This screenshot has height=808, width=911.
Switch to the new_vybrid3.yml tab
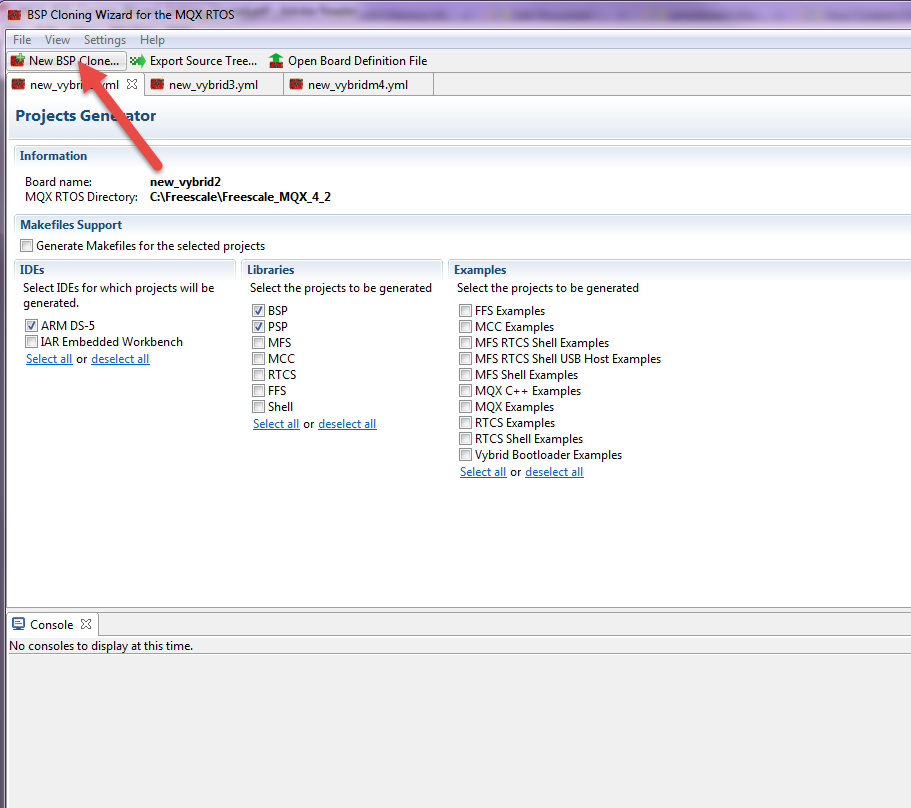[214, 85]
